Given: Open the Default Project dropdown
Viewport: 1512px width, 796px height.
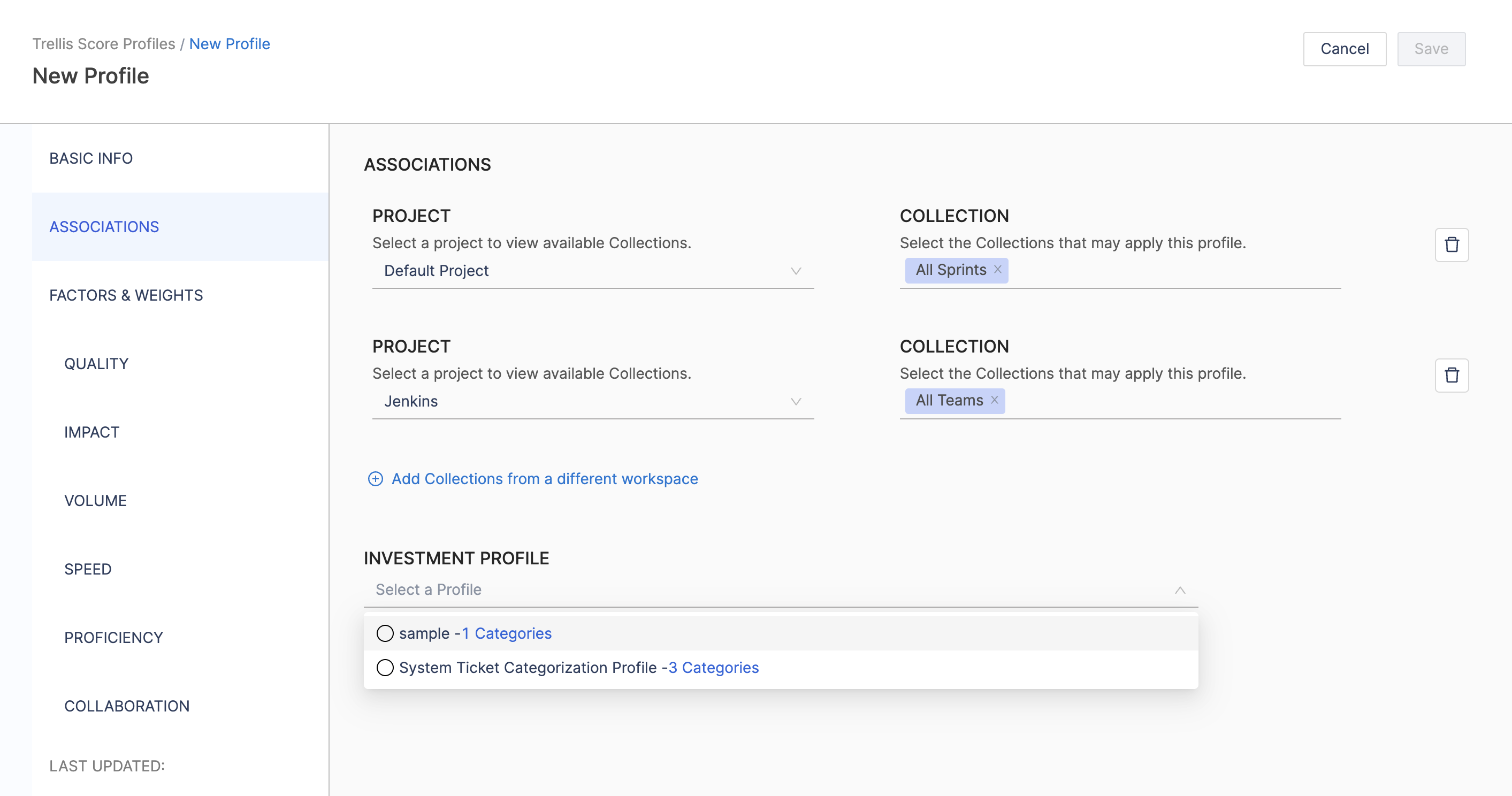Looking at the screenshot, I should click(592, 271).
